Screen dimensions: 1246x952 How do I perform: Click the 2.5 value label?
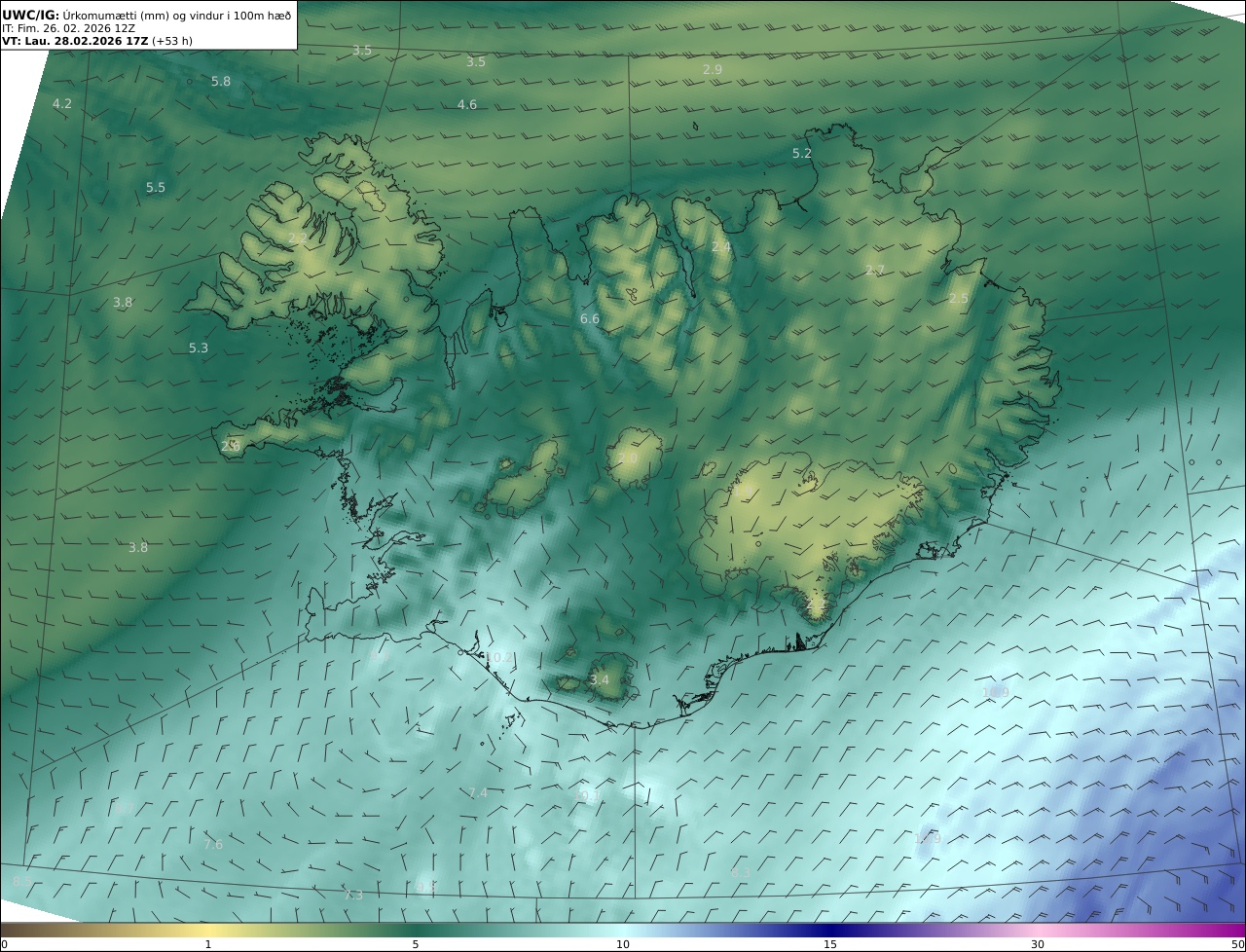coord(959,299)
